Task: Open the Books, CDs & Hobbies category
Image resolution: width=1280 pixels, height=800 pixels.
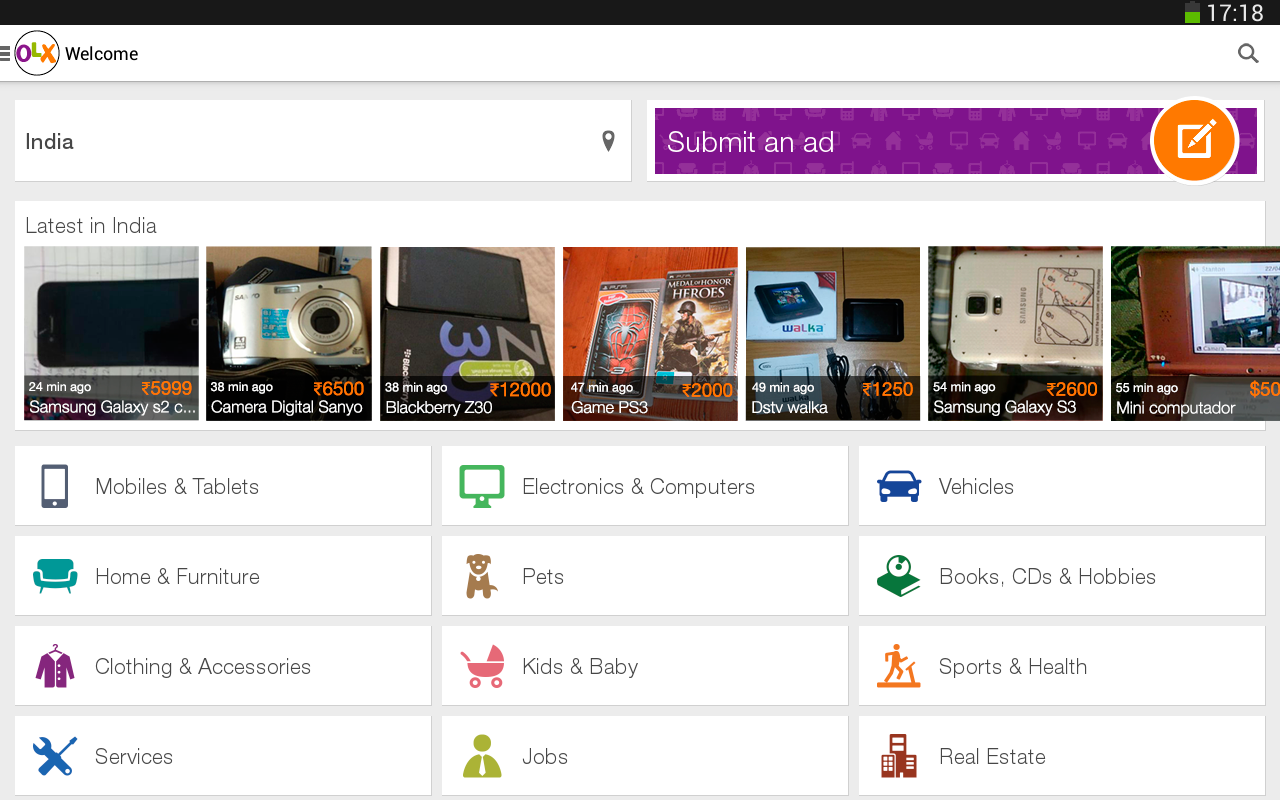Action: tap(1062, 576)
